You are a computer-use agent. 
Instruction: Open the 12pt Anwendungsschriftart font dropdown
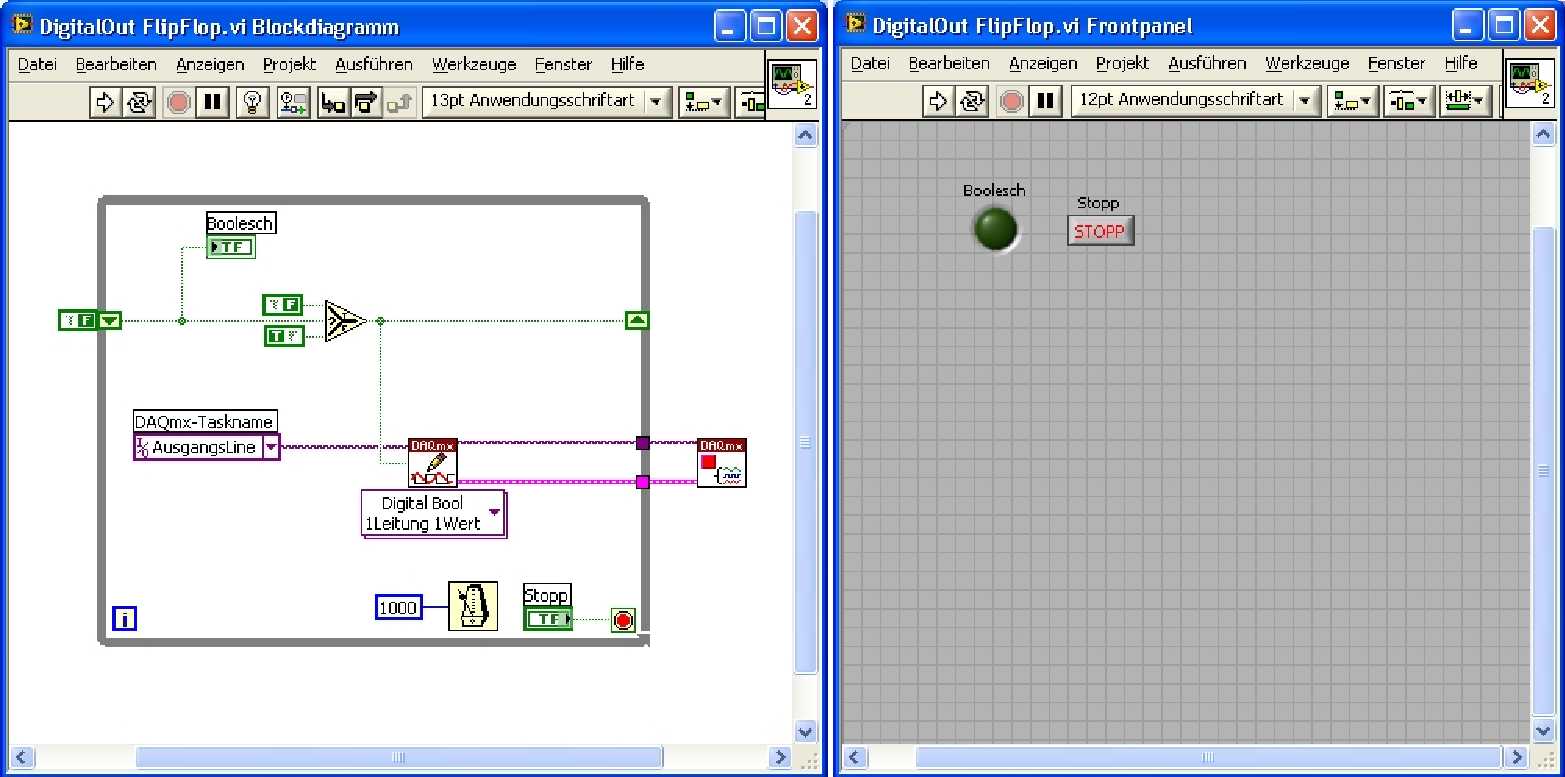[x=1195, y=101]
